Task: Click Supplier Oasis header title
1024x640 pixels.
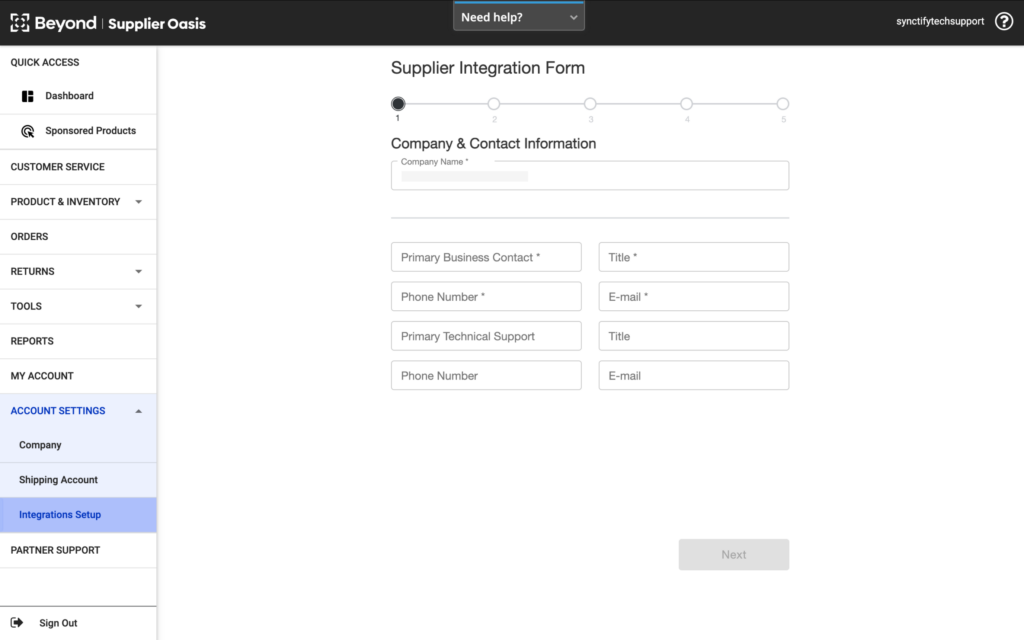Action: pos(157,24)
